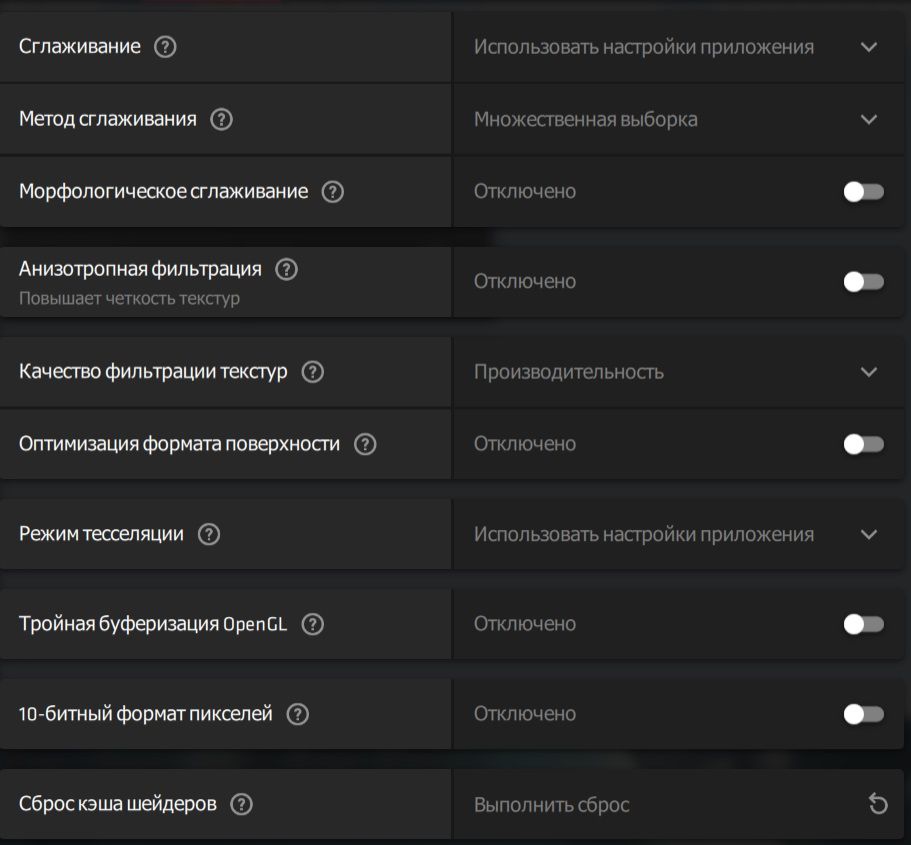
Task: Open the Метод сглаживания dropdown menu
Action: pyautogui.click(x=868, y=120)
